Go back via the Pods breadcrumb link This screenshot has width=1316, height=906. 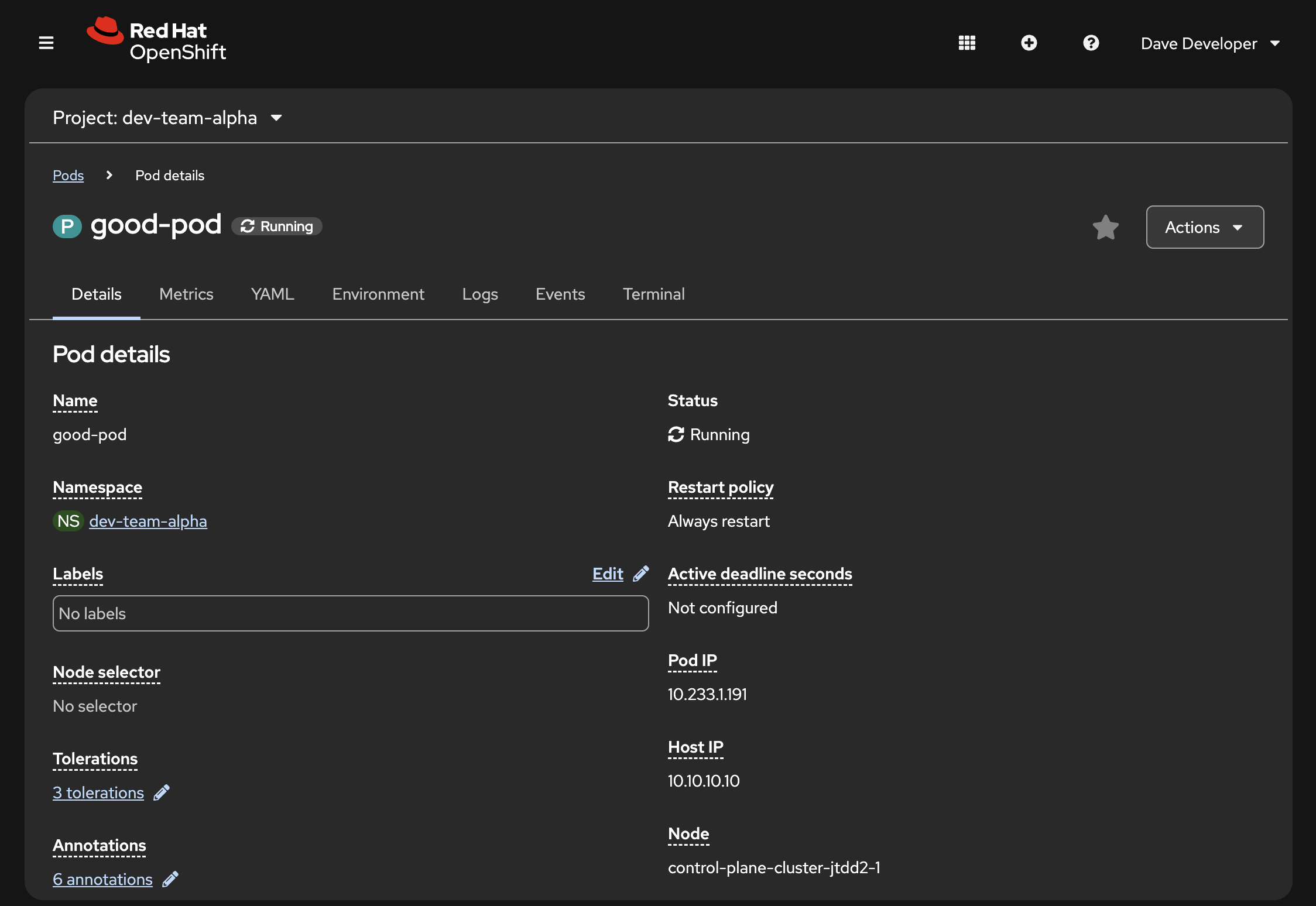click(x=68, y=175)
